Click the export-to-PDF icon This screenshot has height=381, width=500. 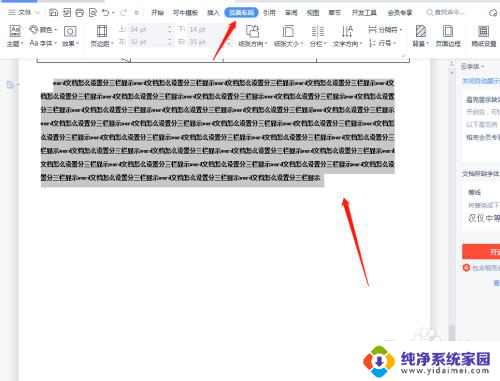[67, 13]
